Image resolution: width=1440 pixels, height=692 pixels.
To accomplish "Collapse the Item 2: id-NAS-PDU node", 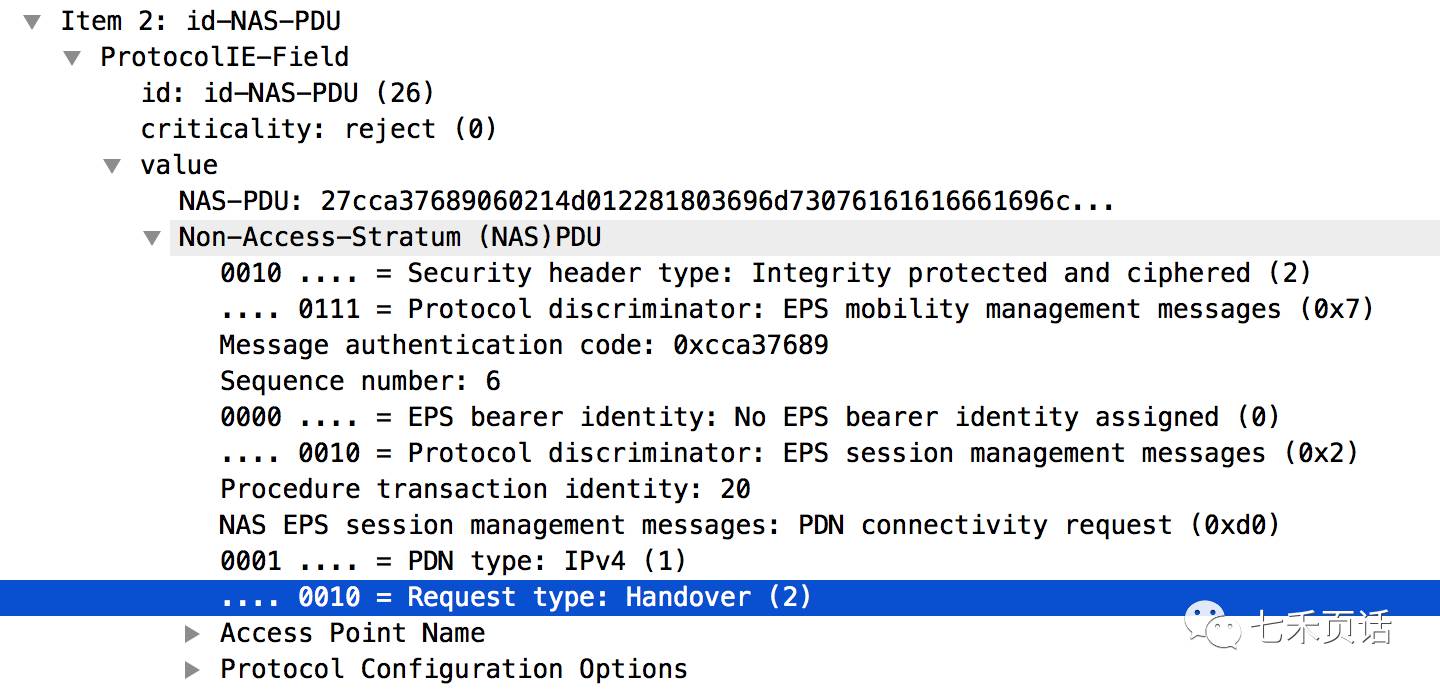I will (x=32, y=21).
